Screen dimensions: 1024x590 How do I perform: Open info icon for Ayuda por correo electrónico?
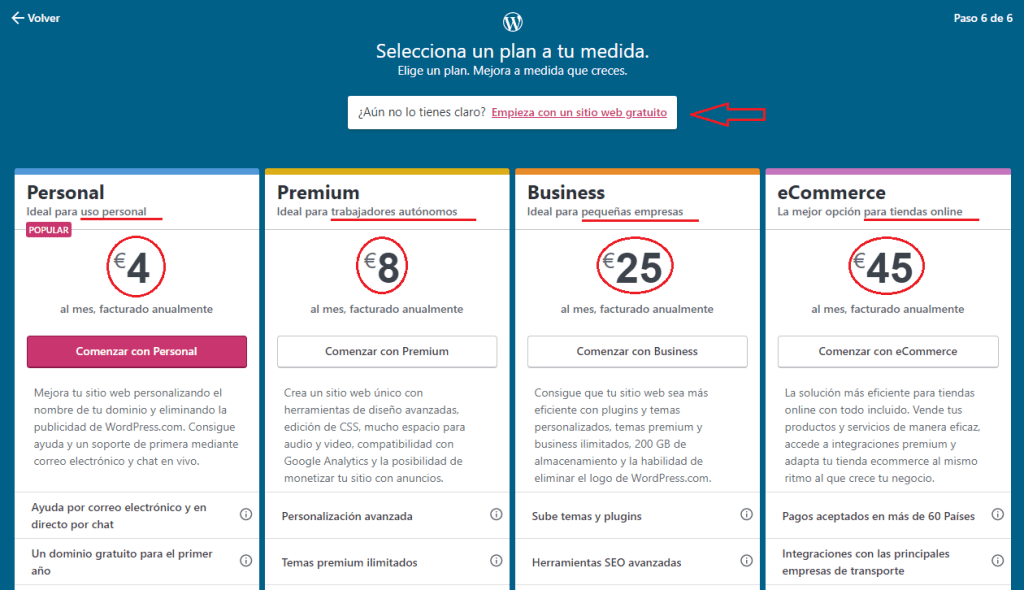[246, 515]
